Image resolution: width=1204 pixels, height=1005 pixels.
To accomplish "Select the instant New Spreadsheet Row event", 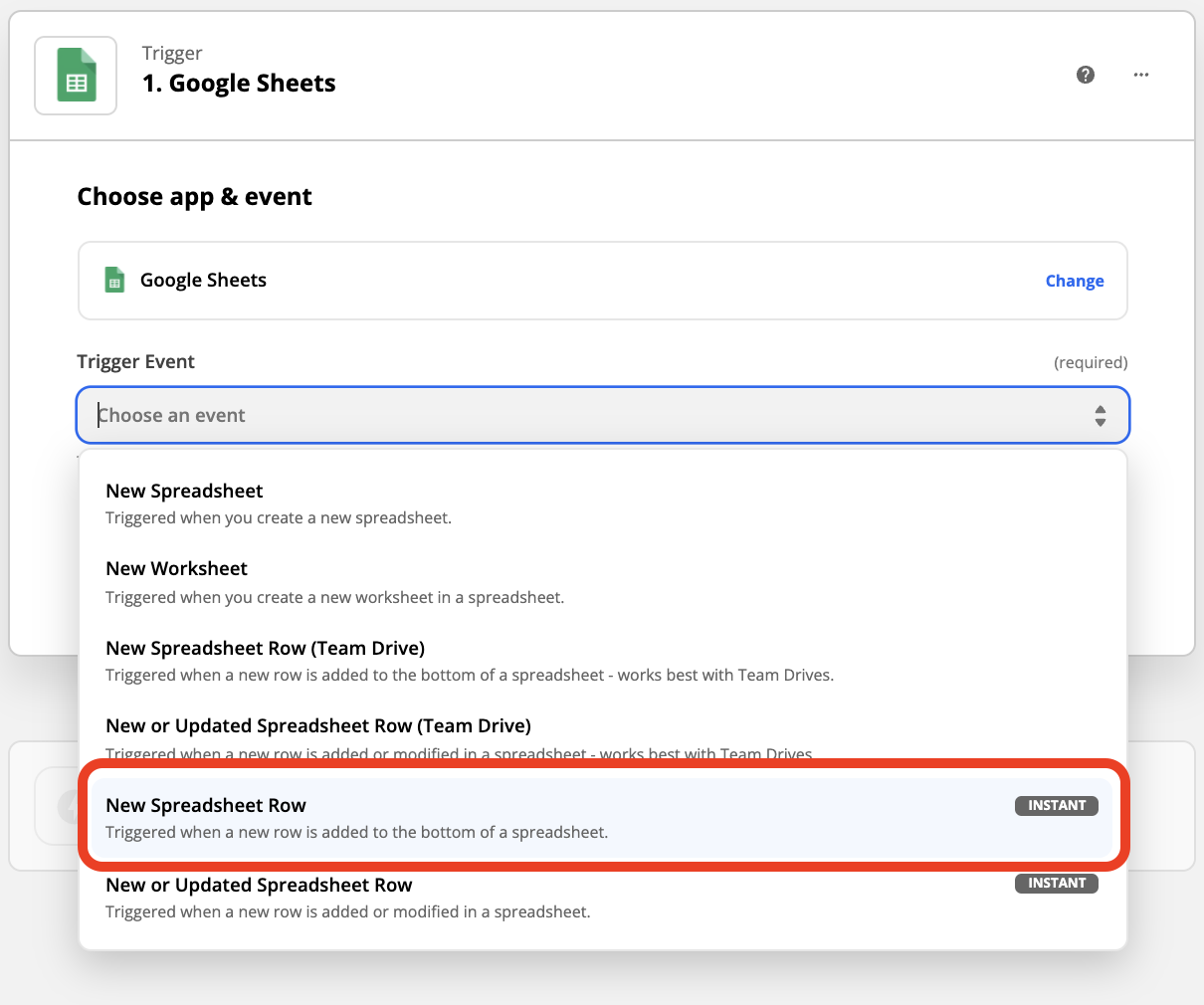I will (x=601, y=818).
